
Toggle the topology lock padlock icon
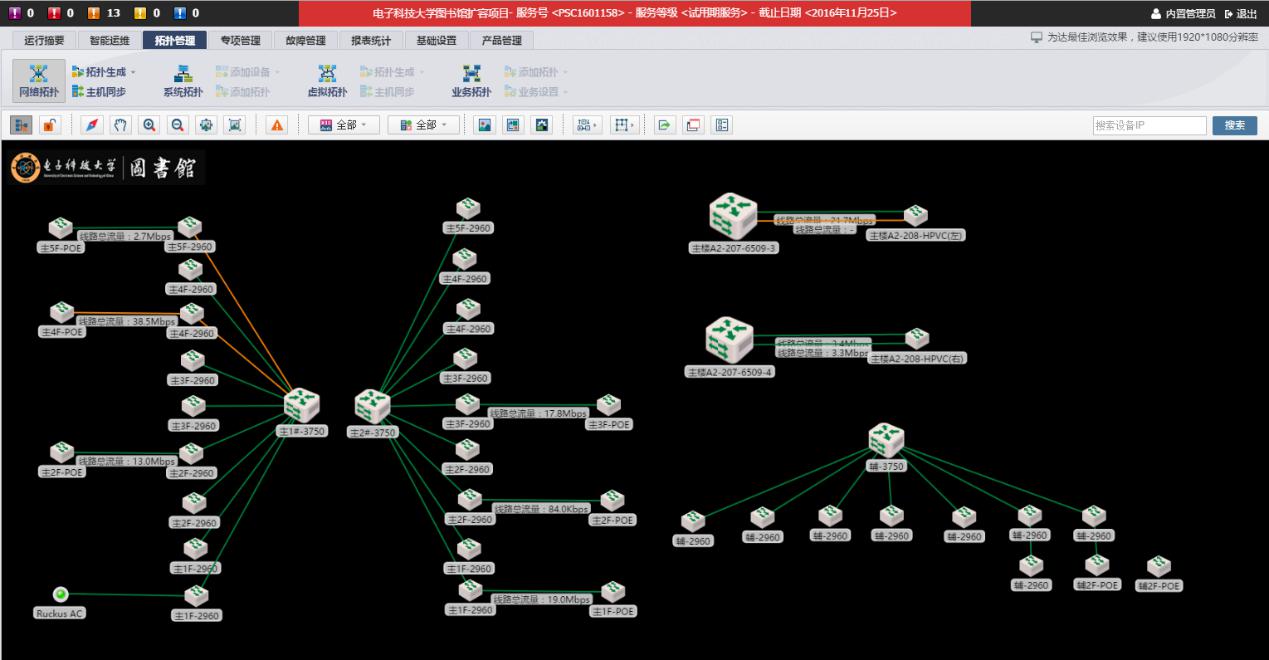(49, 125)
